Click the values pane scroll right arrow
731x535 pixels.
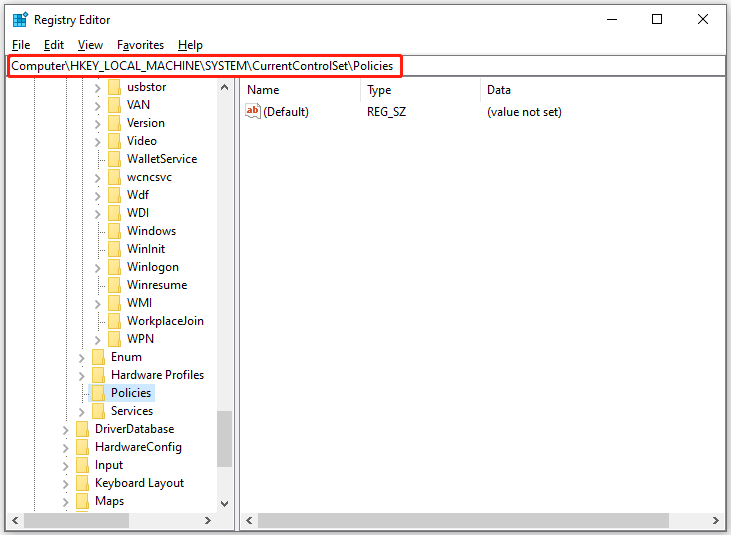(x=716, y=520)
